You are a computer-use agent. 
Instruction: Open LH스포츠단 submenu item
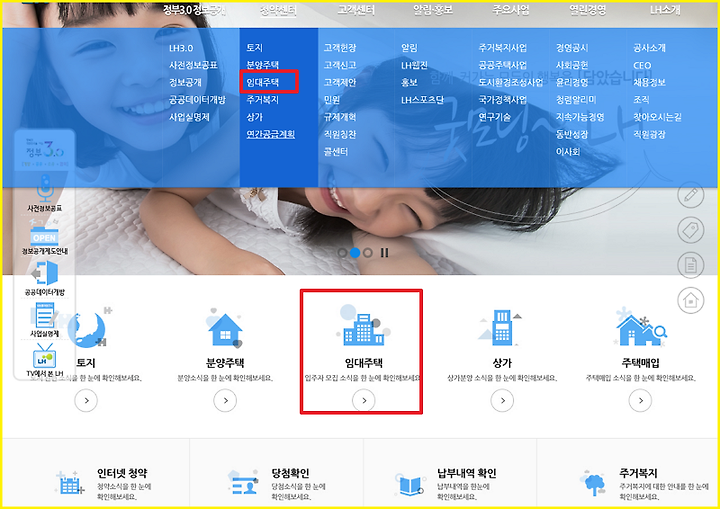click(422, 100)
